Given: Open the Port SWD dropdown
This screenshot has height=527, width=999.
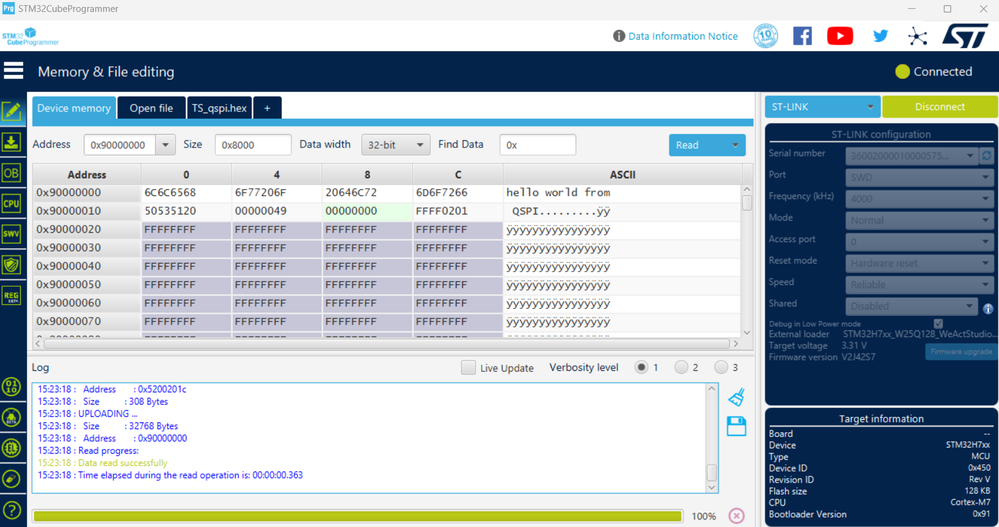Looking at the screenshot, I should [919, 177].
